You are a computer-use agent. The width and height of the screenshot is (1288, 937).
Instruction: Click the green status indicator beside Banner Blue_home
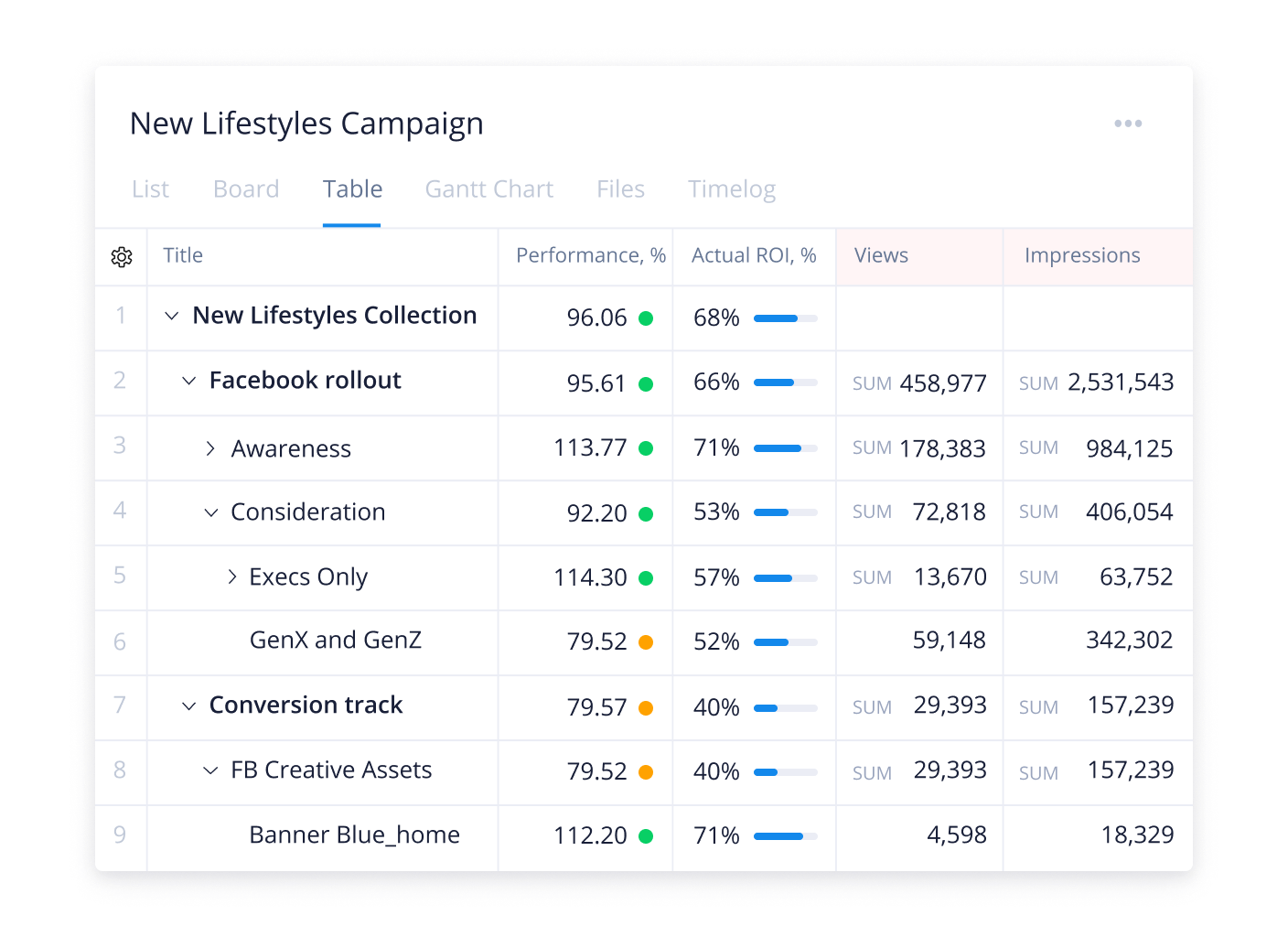648,835
